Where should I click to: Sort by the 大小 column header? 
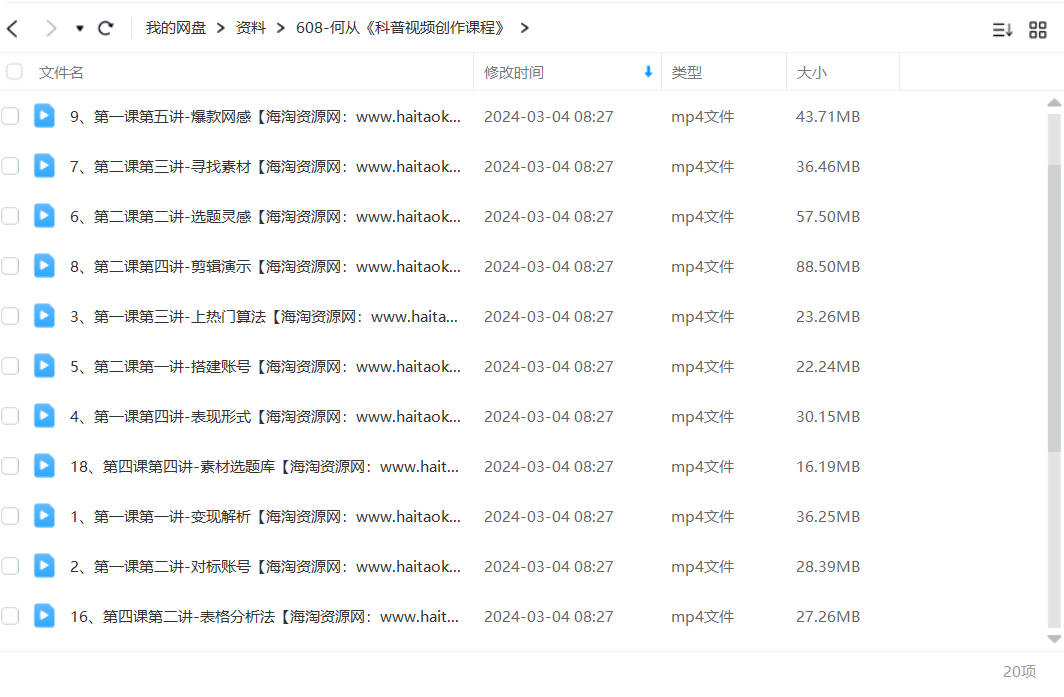click(x=811, y=72)
